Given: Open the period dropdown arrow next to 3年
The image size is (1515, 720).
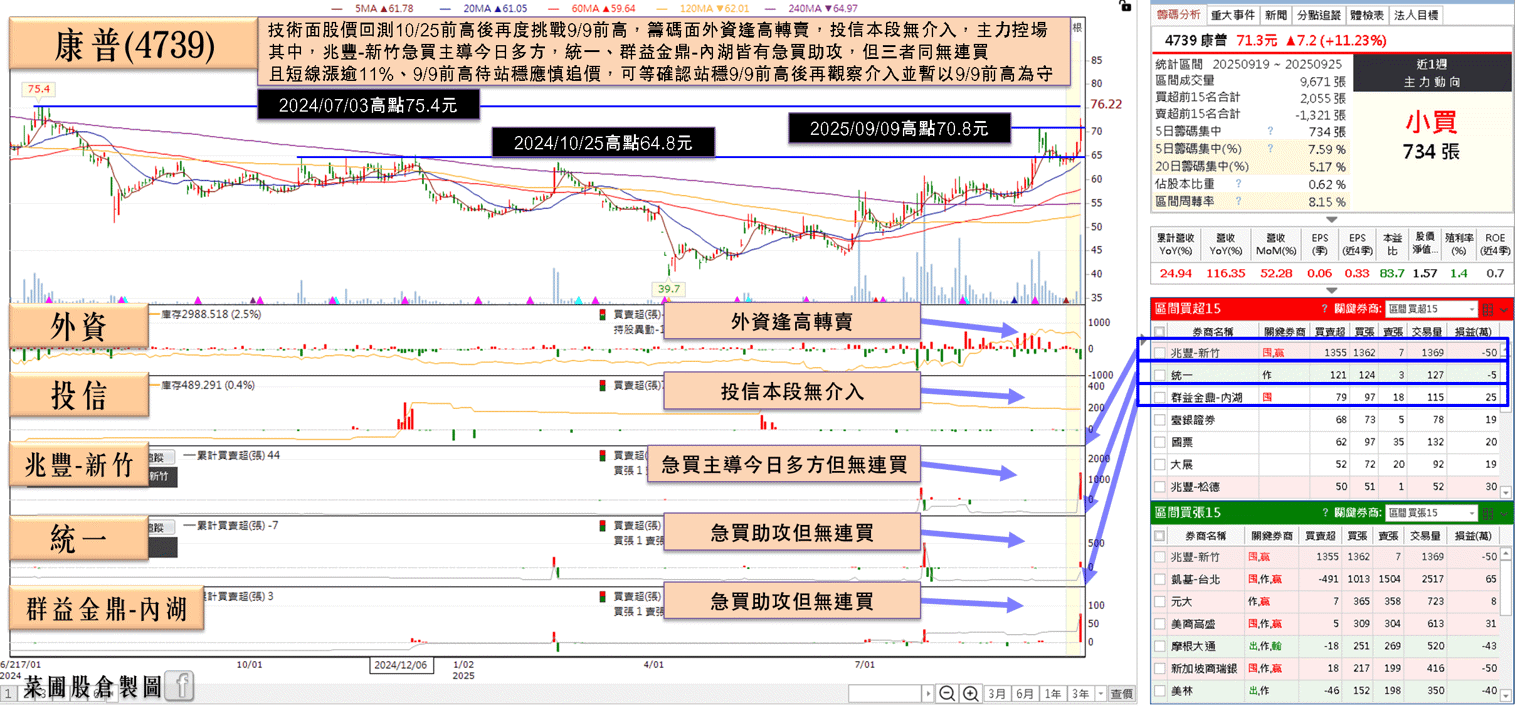Looking at the screenshot, I should (x=1101, y=693).
